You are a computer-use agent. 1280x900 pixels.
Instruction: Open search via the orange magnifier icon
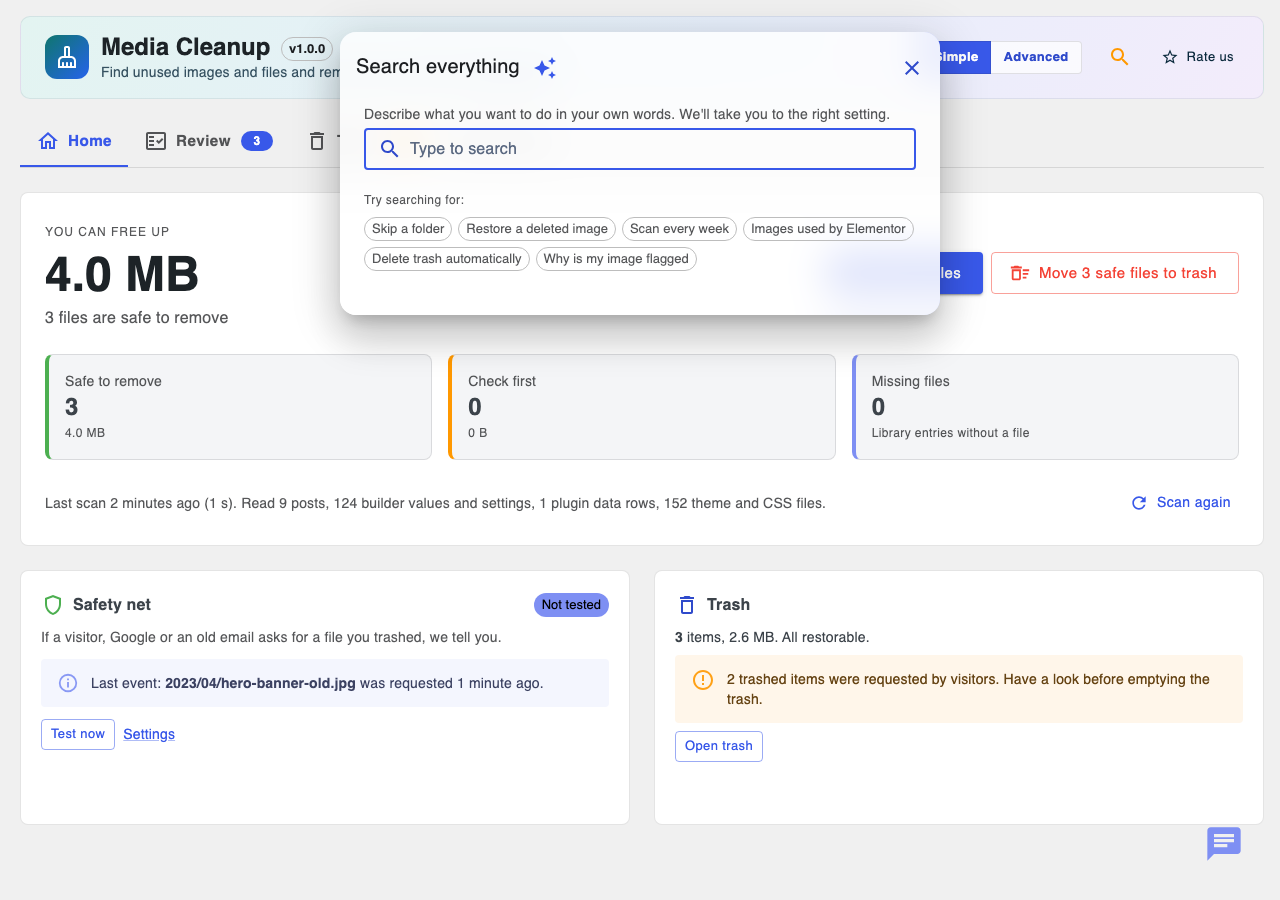click(x=1119, y=57)
